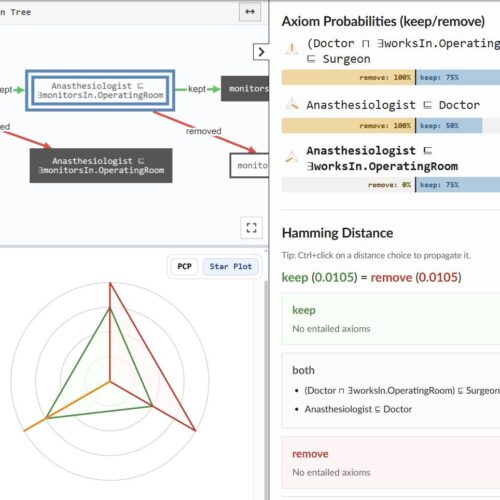This screenshot has height=500, width=500.
Task: Choose the remove (0.0105) distance option
Action: coord(416,277)
